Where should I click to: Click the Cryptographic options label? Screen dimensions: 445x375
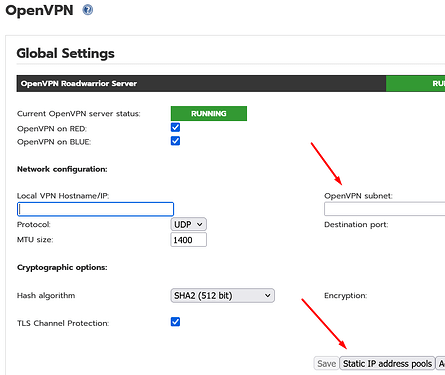(62, 267)
